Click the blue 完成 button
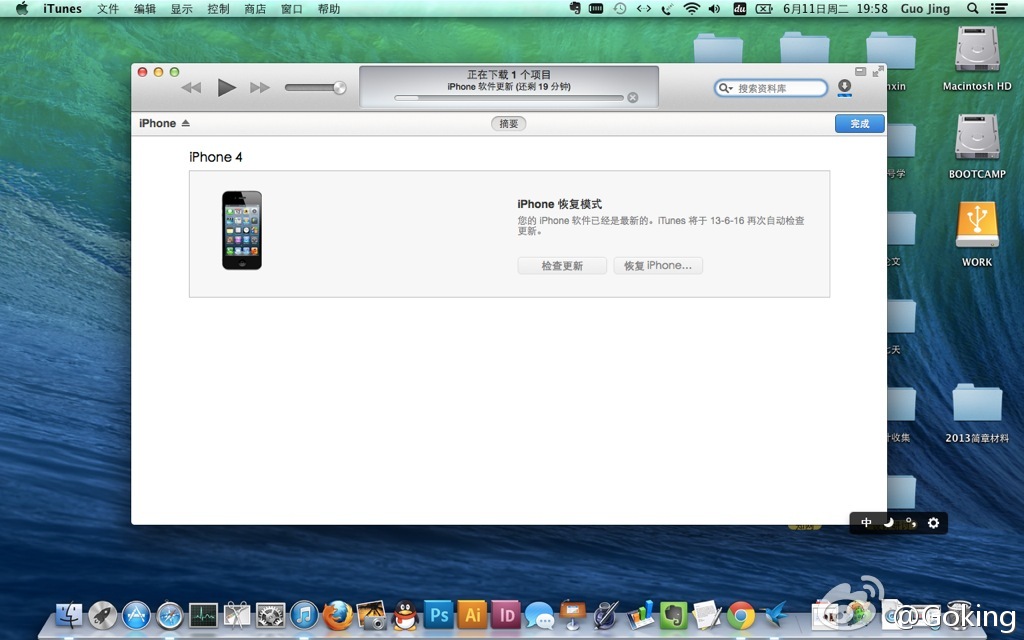 (x=859, y=123)
